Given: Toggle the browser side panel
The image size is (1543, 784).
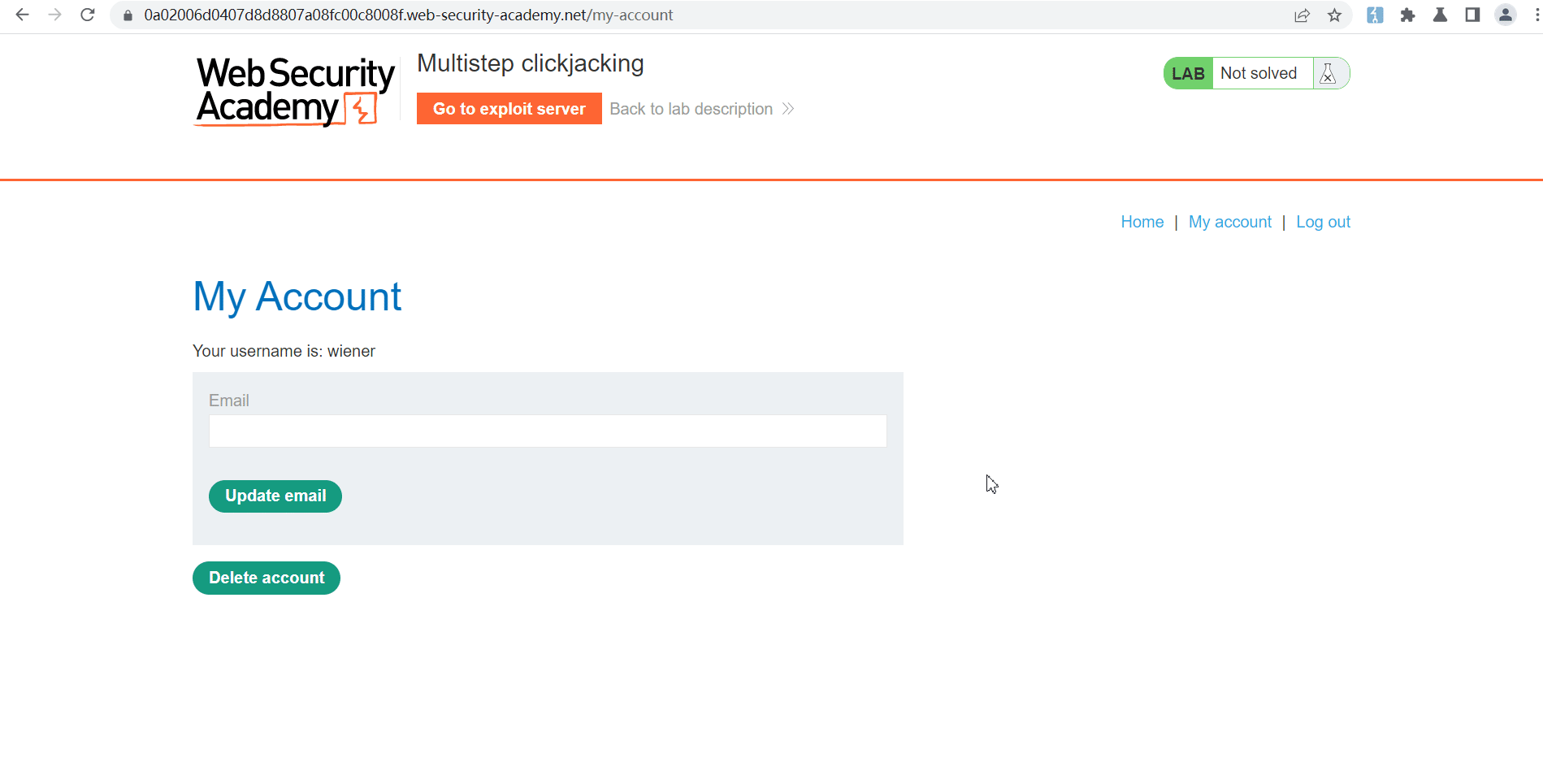Looking at the screenshot, I should click(1472, 15).
